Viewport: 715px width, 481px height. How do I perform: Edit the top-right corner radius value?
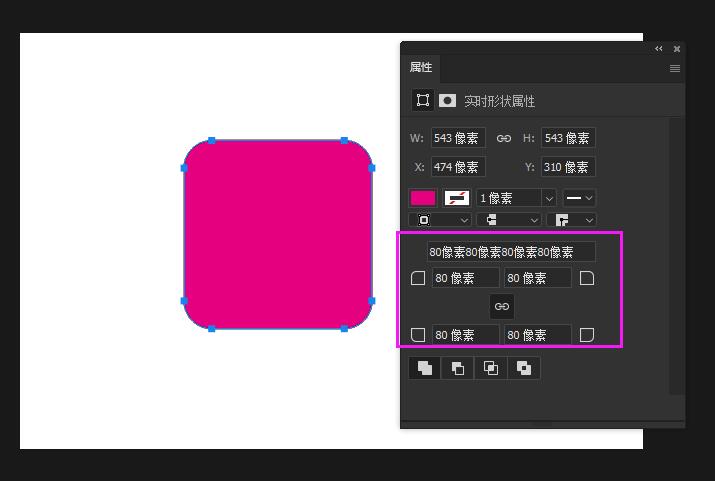tap(538, 278)
